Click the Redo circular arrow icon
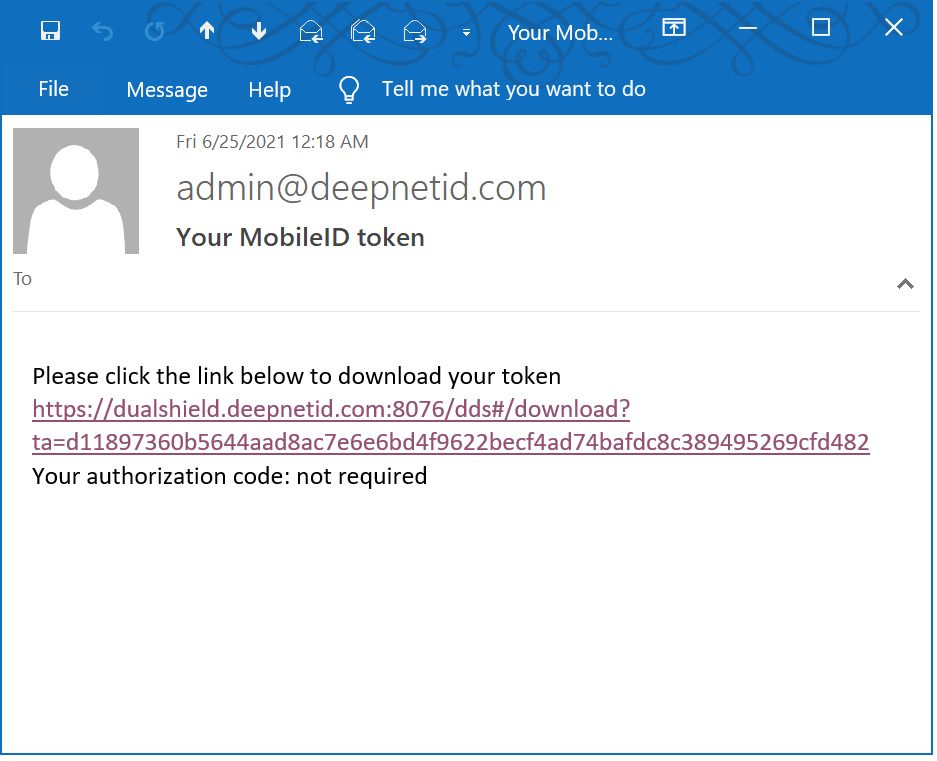 154,31
